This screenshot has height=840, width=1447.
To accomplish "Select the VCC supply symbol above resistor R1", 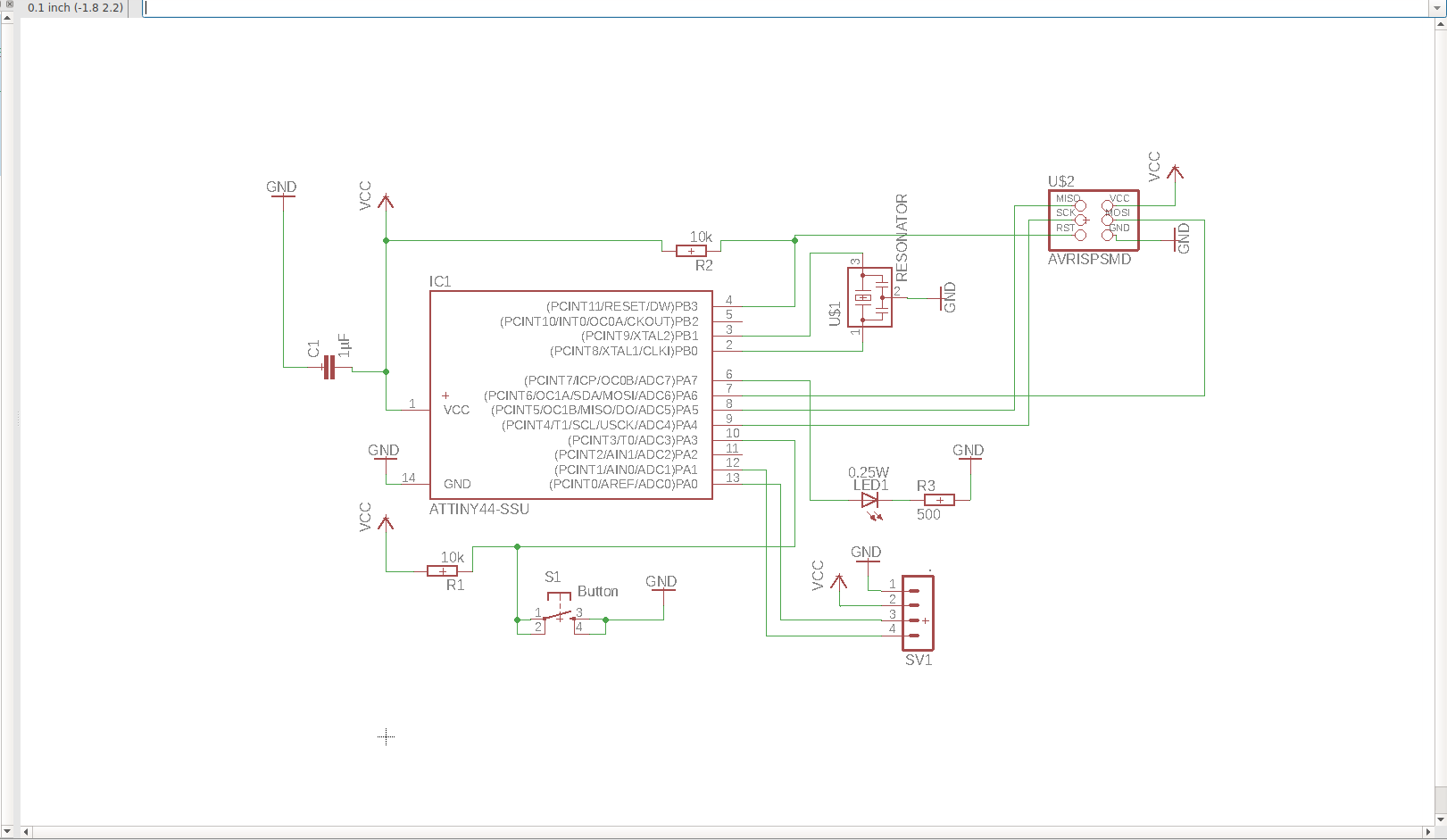I will [x=384, y=522].
